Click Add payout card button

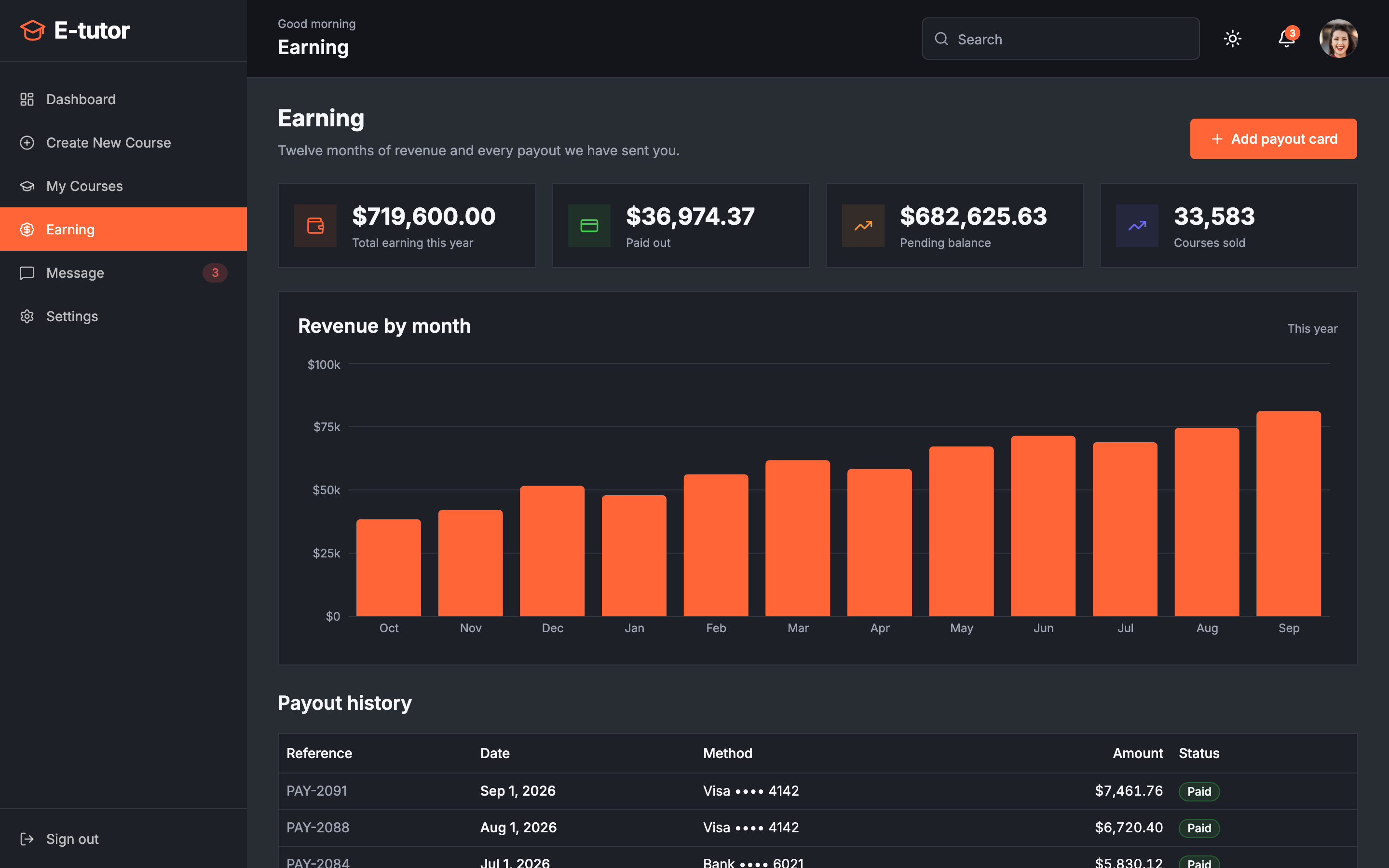click(x=1273, y=139)
